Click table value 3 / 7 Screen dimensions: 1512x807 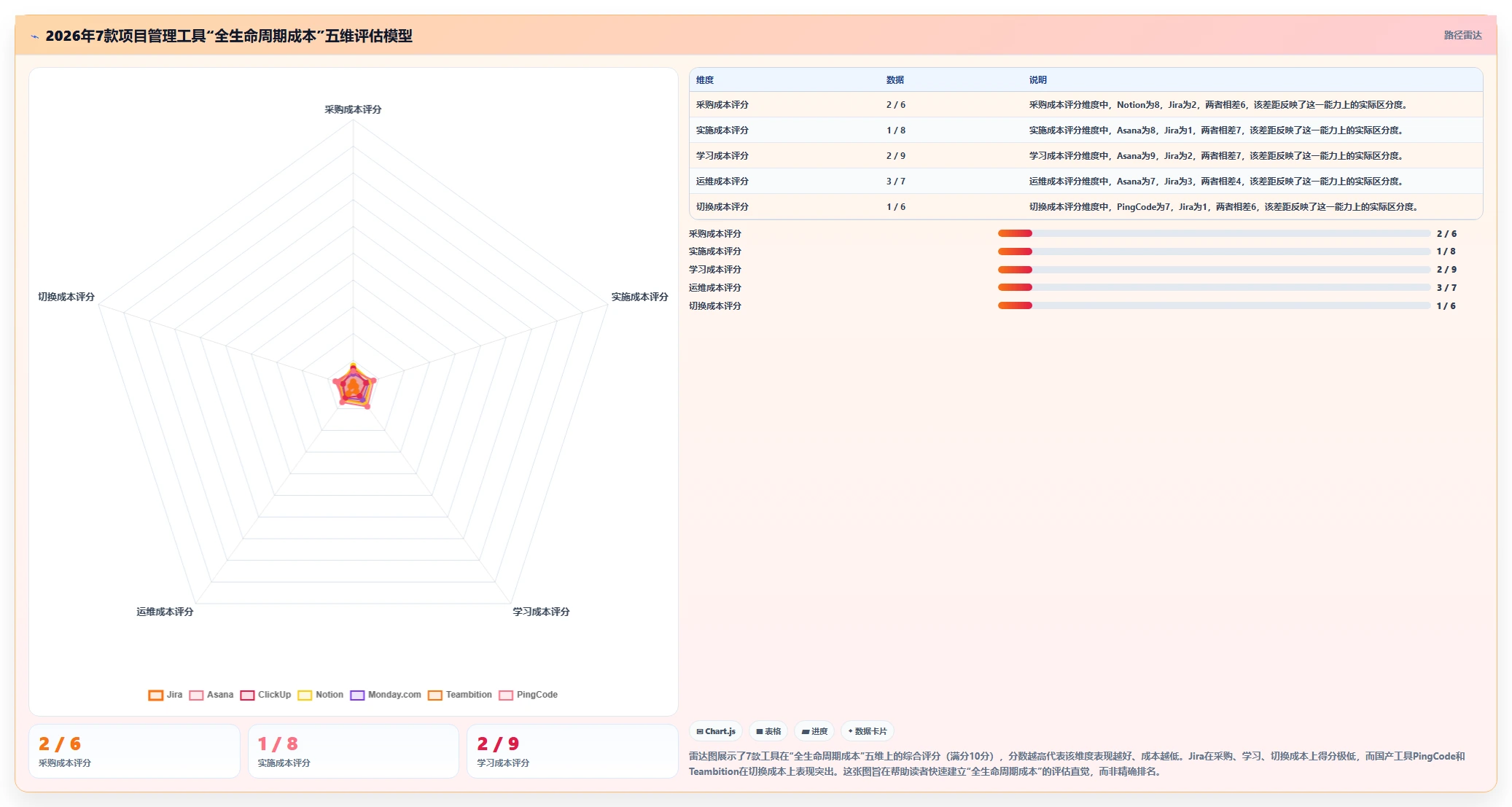click(896, 182)
